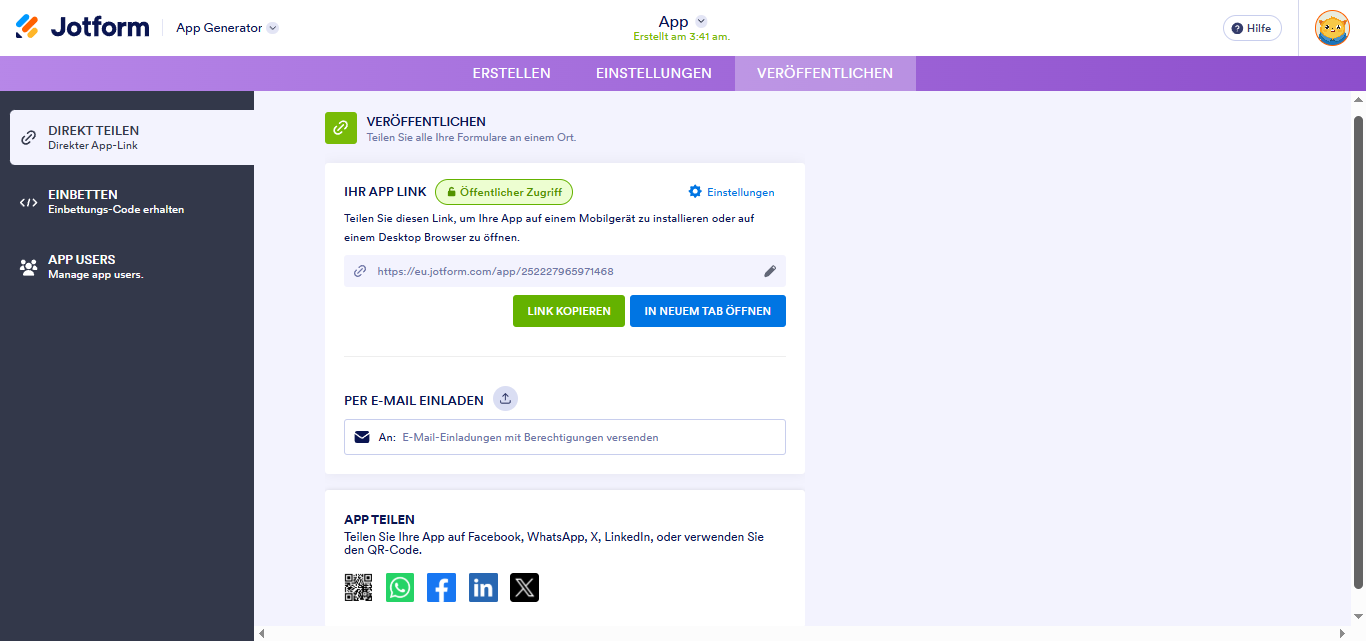The height and width of the screenshot is (641, 1366).
Task: Select DIREKT TEILEN in sidebar
Action: (132, 137)
